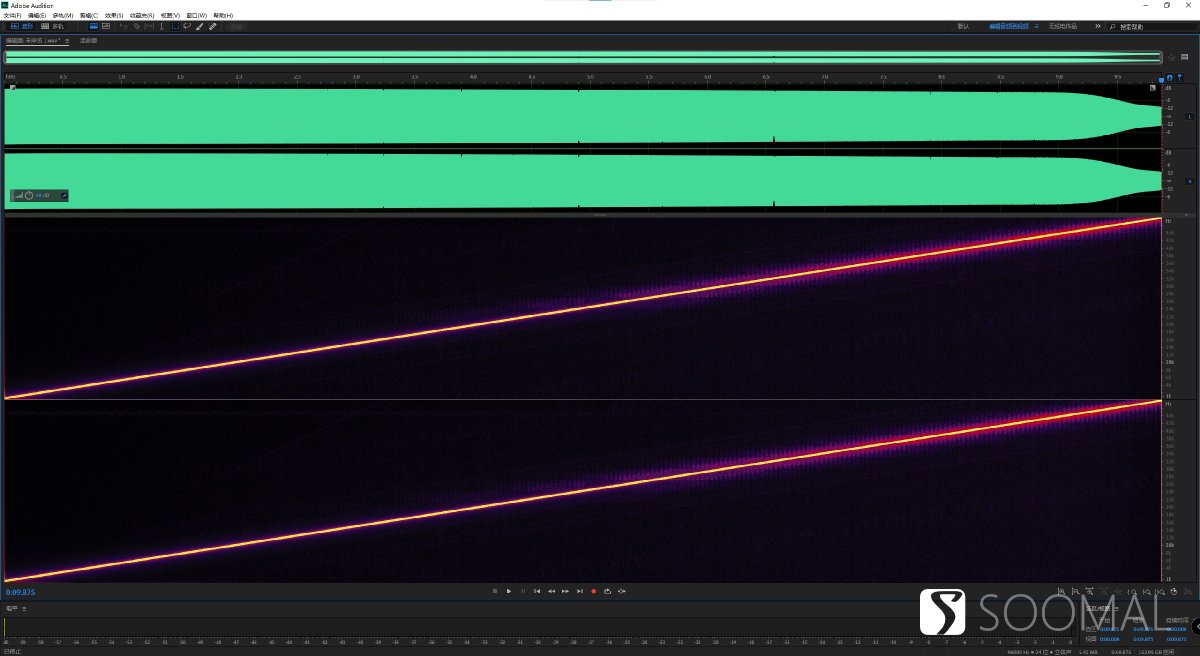Select the Slip tool in the toolbar
Viewport: 1200px width, 656px height.
(149, 26)
